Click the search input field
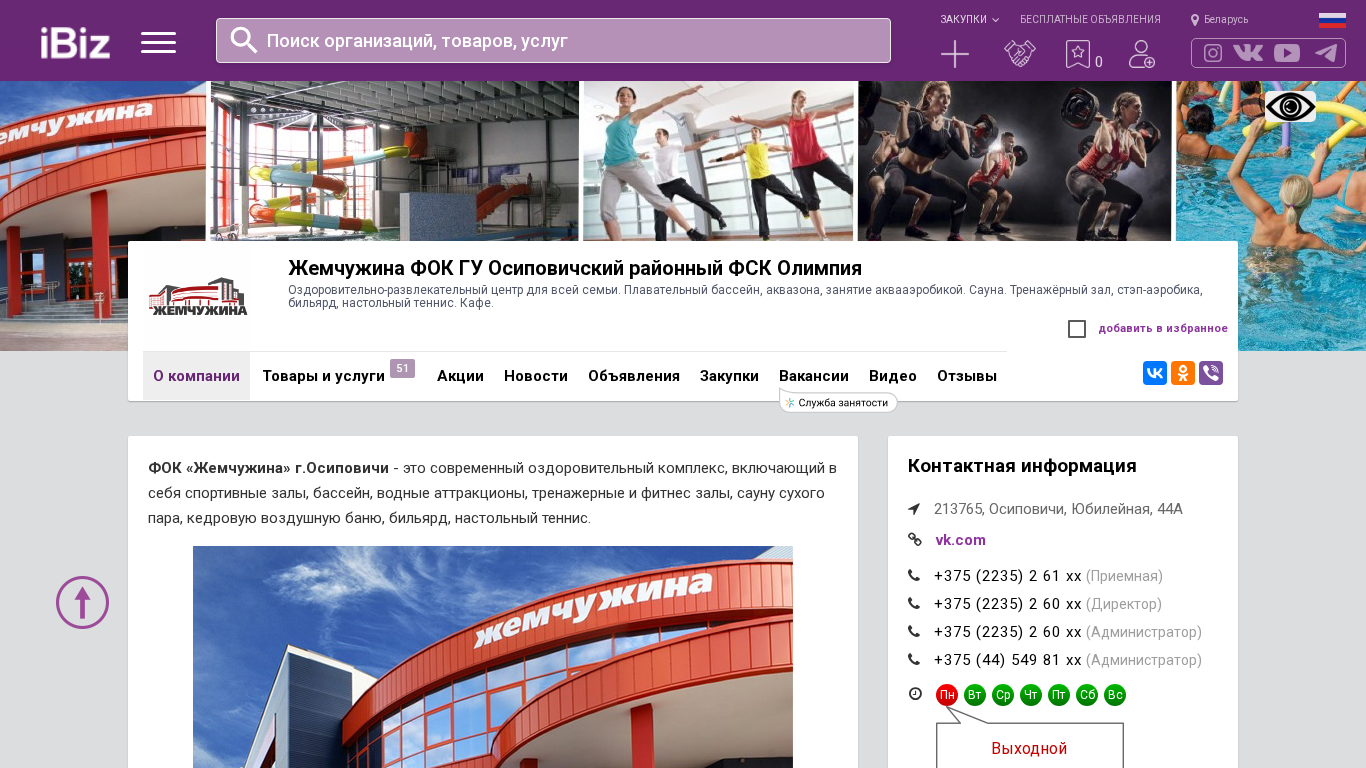The image size is (1366, 768). click(553, 40)
